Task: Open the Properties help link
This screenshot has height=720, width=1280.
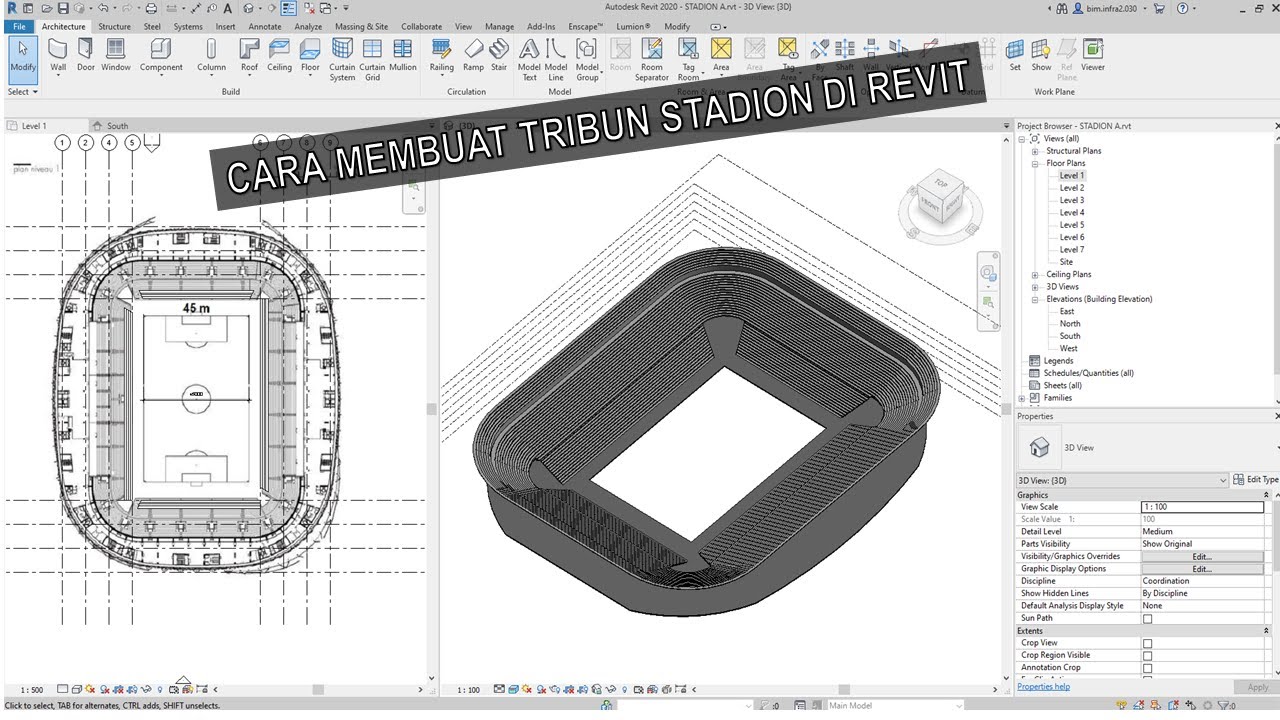Action: 1043,687
